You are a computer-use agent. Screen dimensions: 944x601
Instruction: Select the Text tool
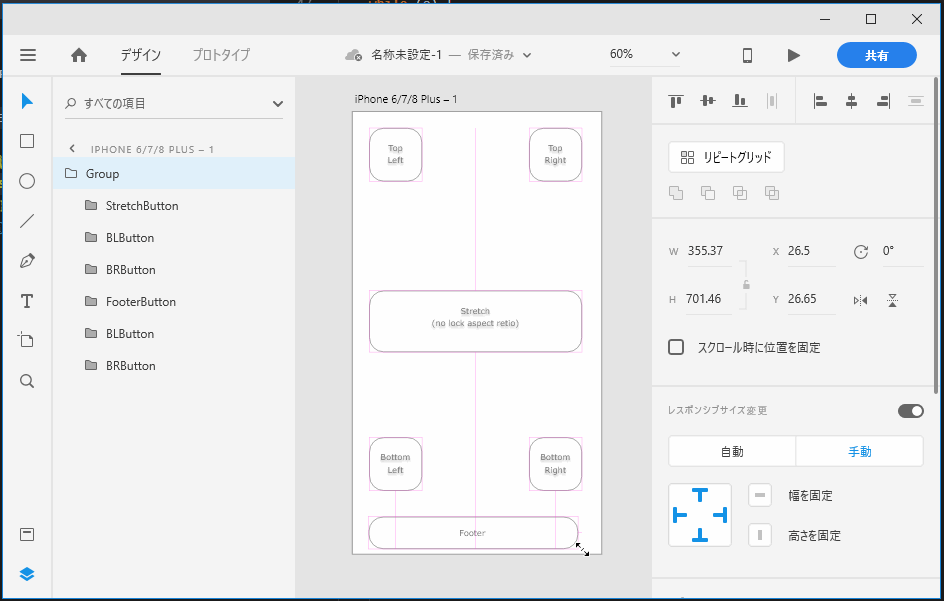coord(26,300)
